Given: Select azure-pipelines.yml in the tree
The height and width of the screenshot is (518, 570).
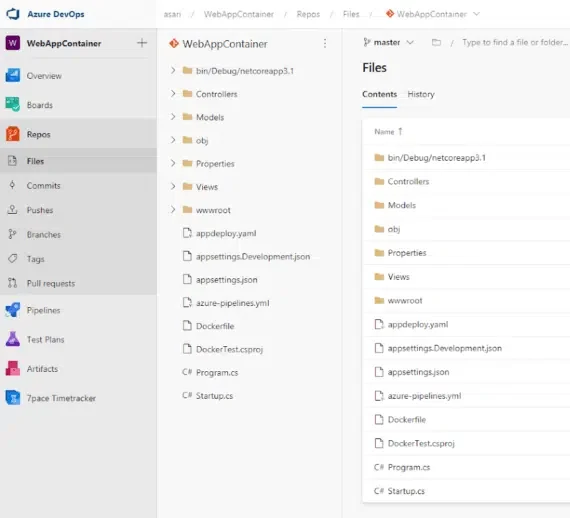Looking at the screenshot, I should tap(233, 303).
